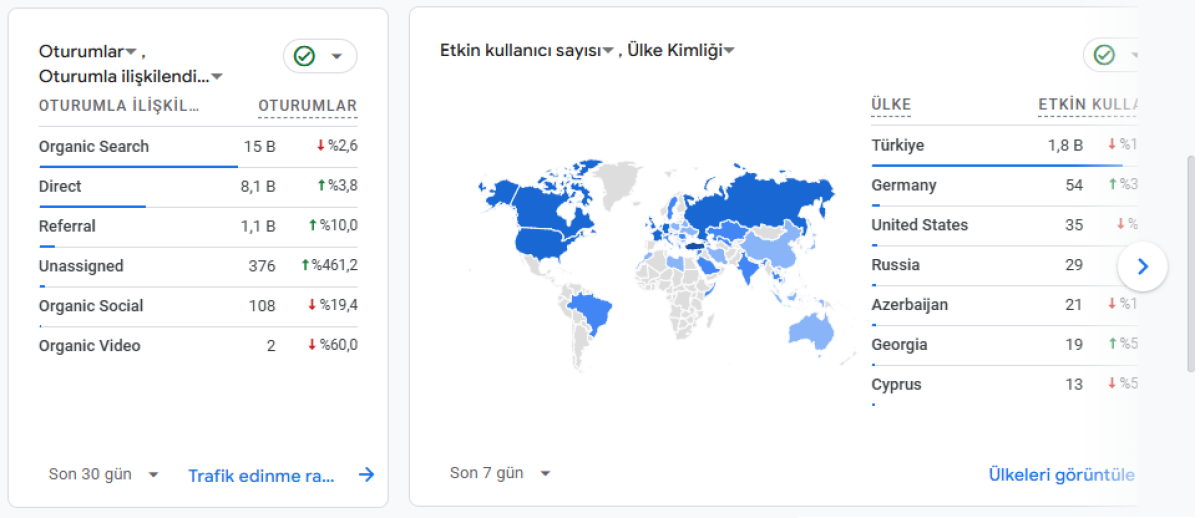Viewport: 1200px width, 518px height.
Task: Open dropdown arrow beside sessions card checkmark
Action: (x=337, y=56)
